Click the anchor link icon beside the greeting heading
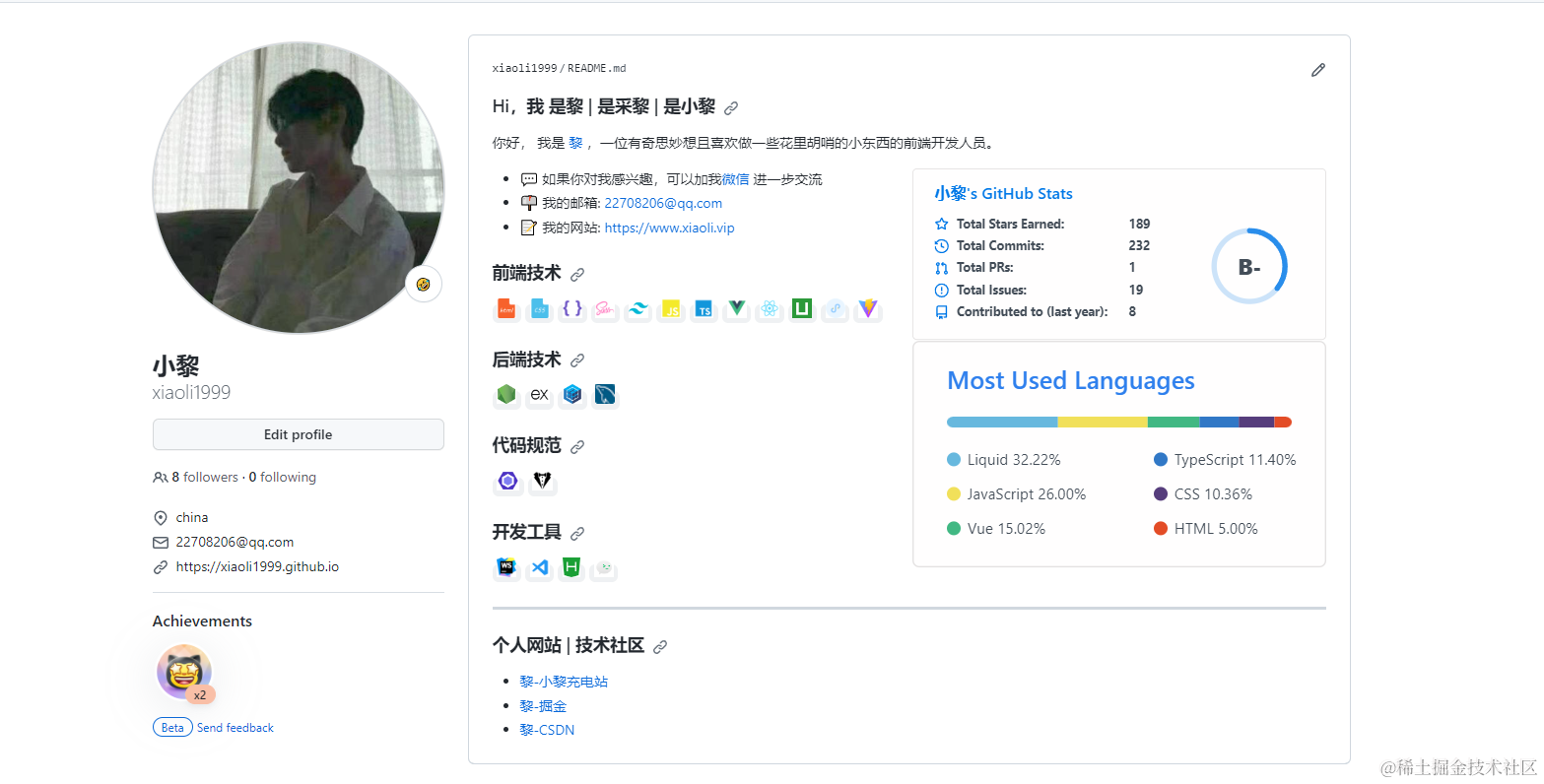Viewport: 1544px width, 784px height. 731,108
